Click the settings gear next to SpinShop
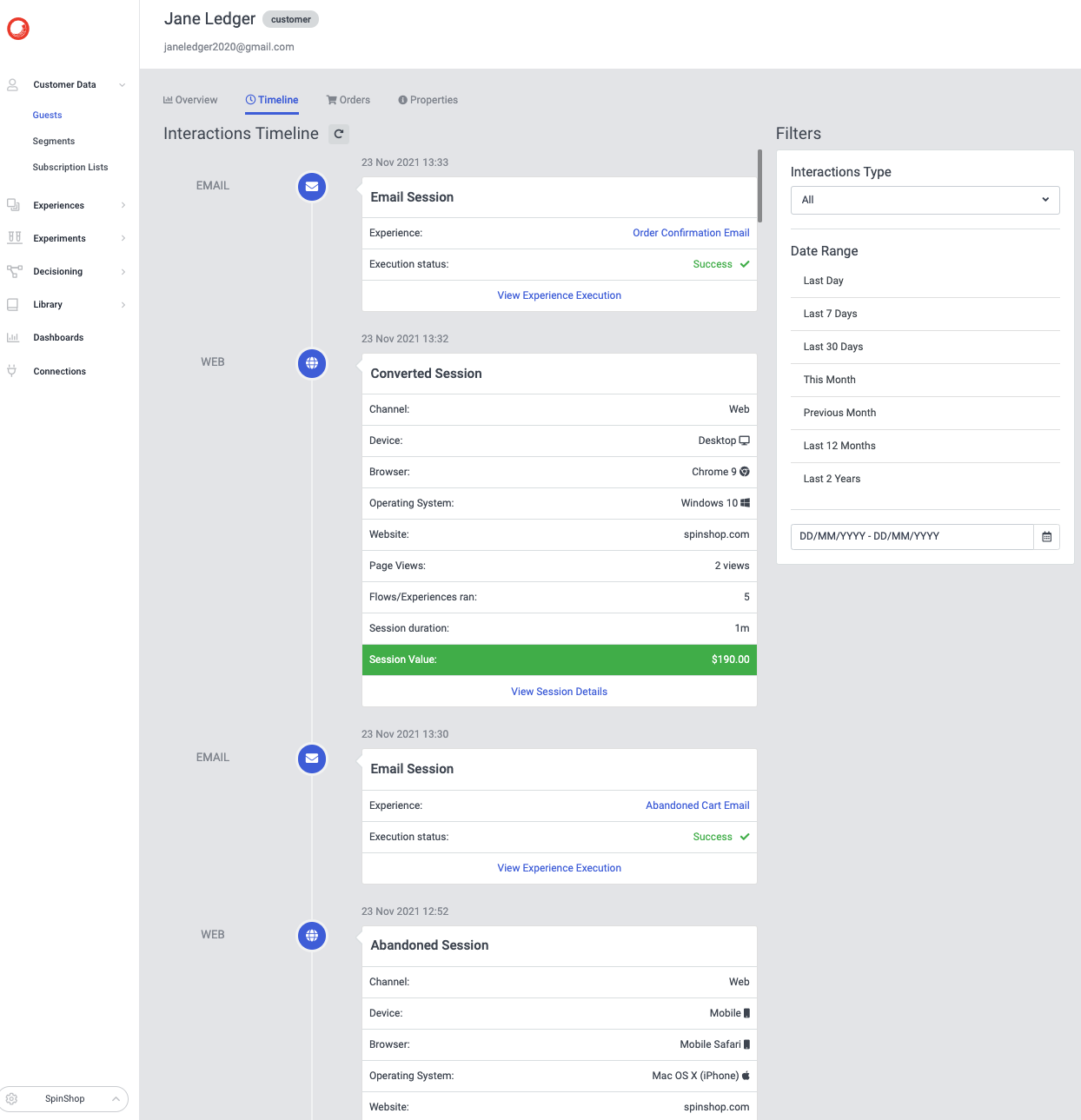The width and height of the screenshot is (1081, 1120). (x=10, y=1098)
